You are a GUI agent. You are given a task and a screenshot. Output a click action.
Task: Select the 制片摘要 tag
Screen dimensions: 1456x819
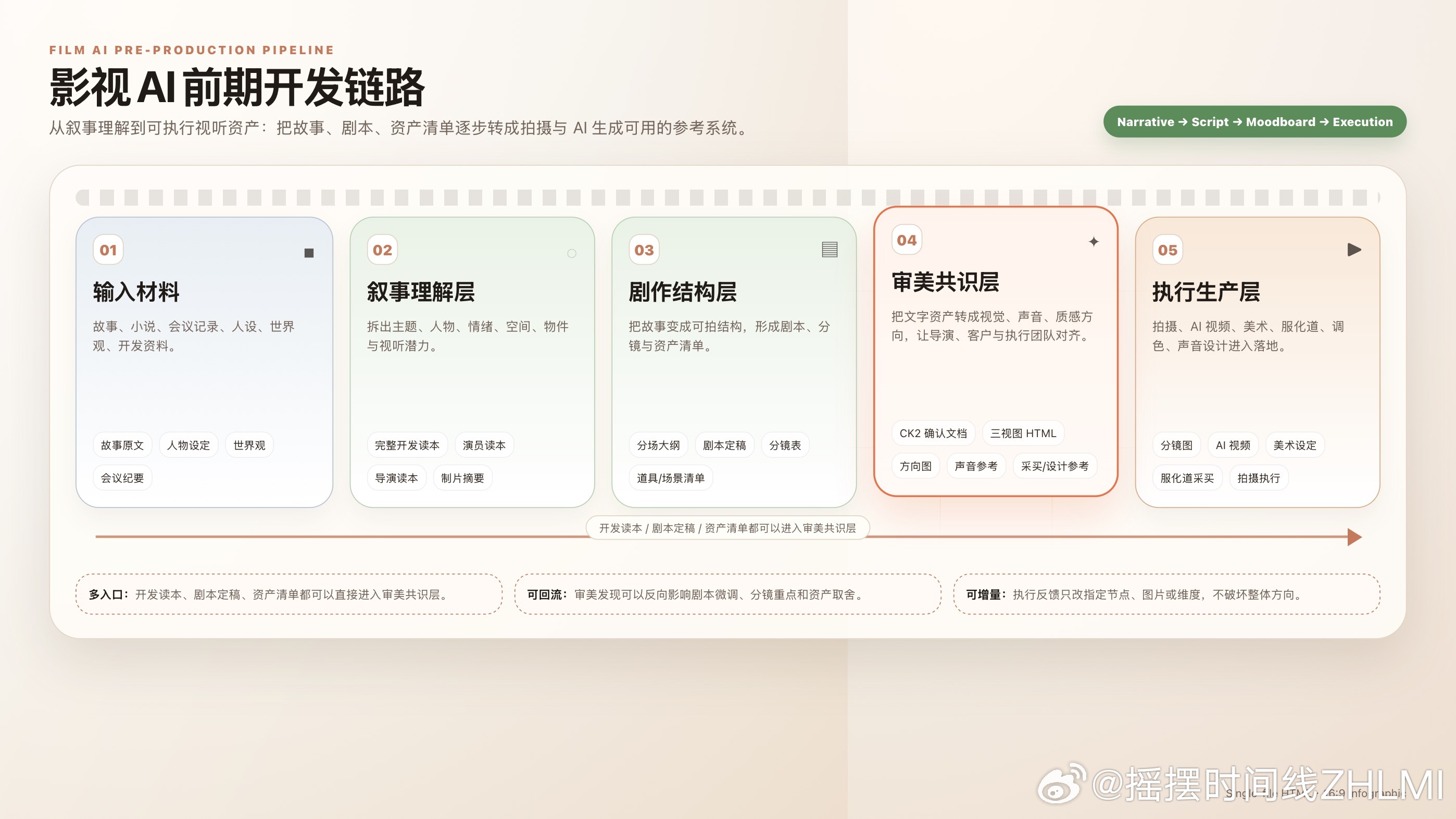click(x=462, y=478)
